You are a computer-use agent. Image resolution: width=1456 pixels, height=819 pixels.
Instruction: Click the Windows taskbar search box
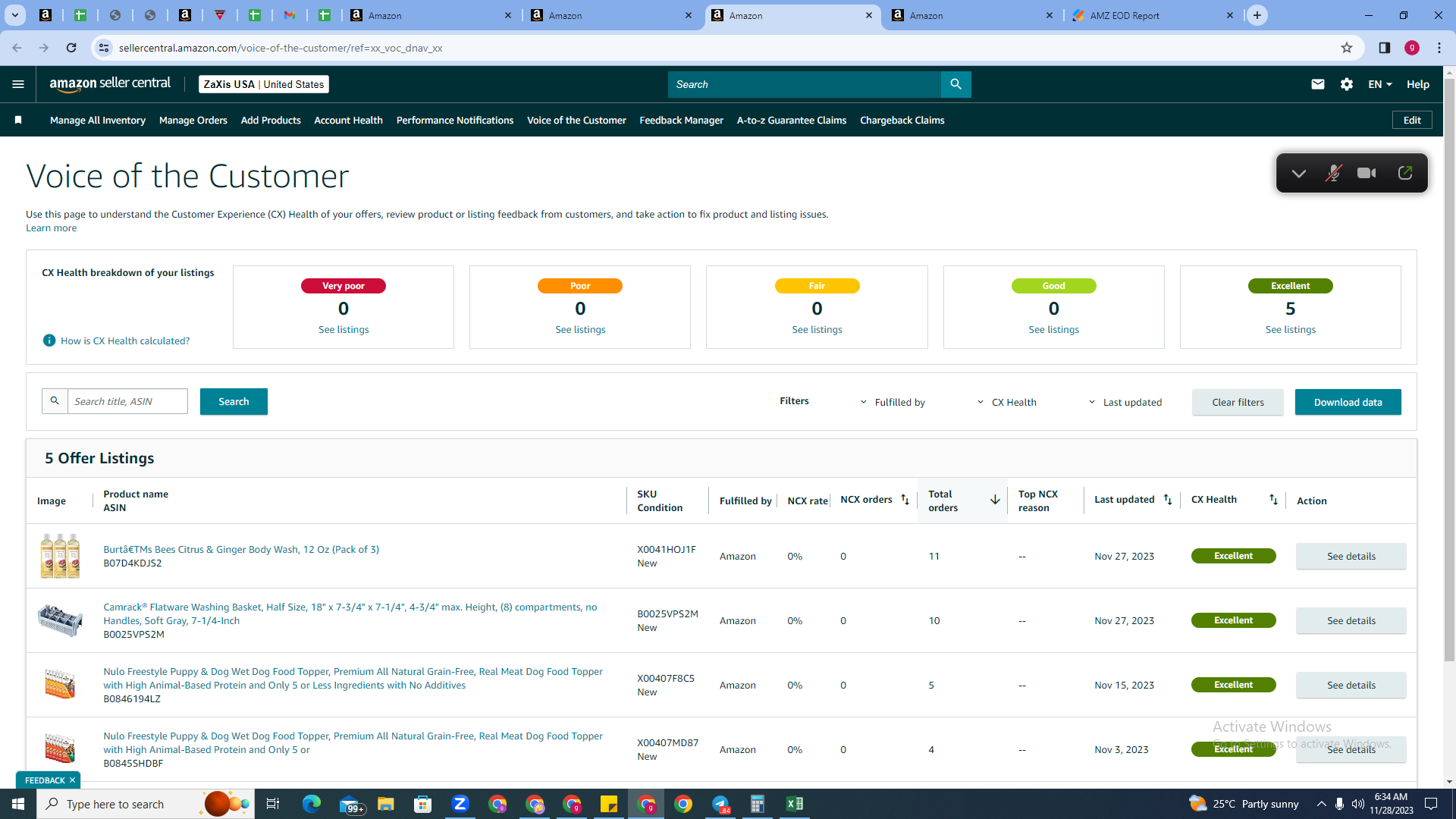point(146,804)
